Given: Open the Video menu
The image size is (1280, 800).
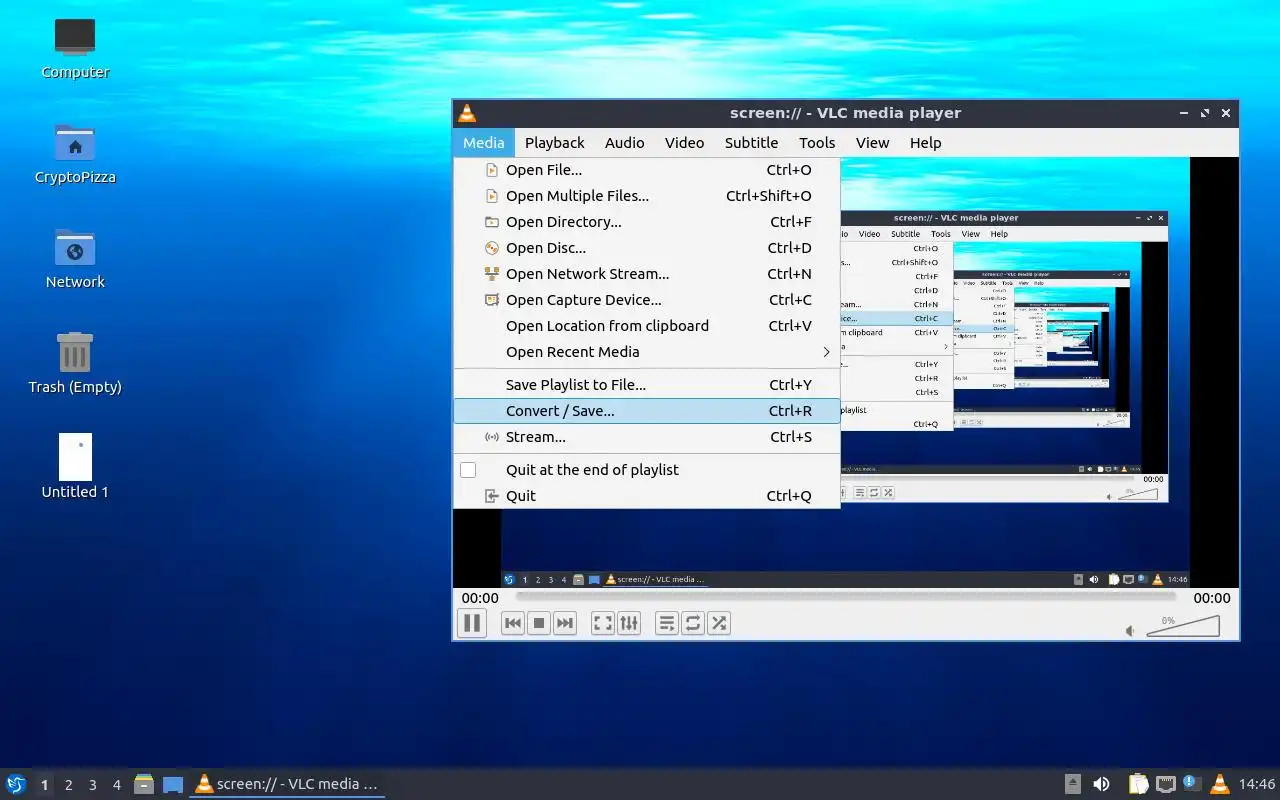Looking at the screenshot, I should 684,143.
